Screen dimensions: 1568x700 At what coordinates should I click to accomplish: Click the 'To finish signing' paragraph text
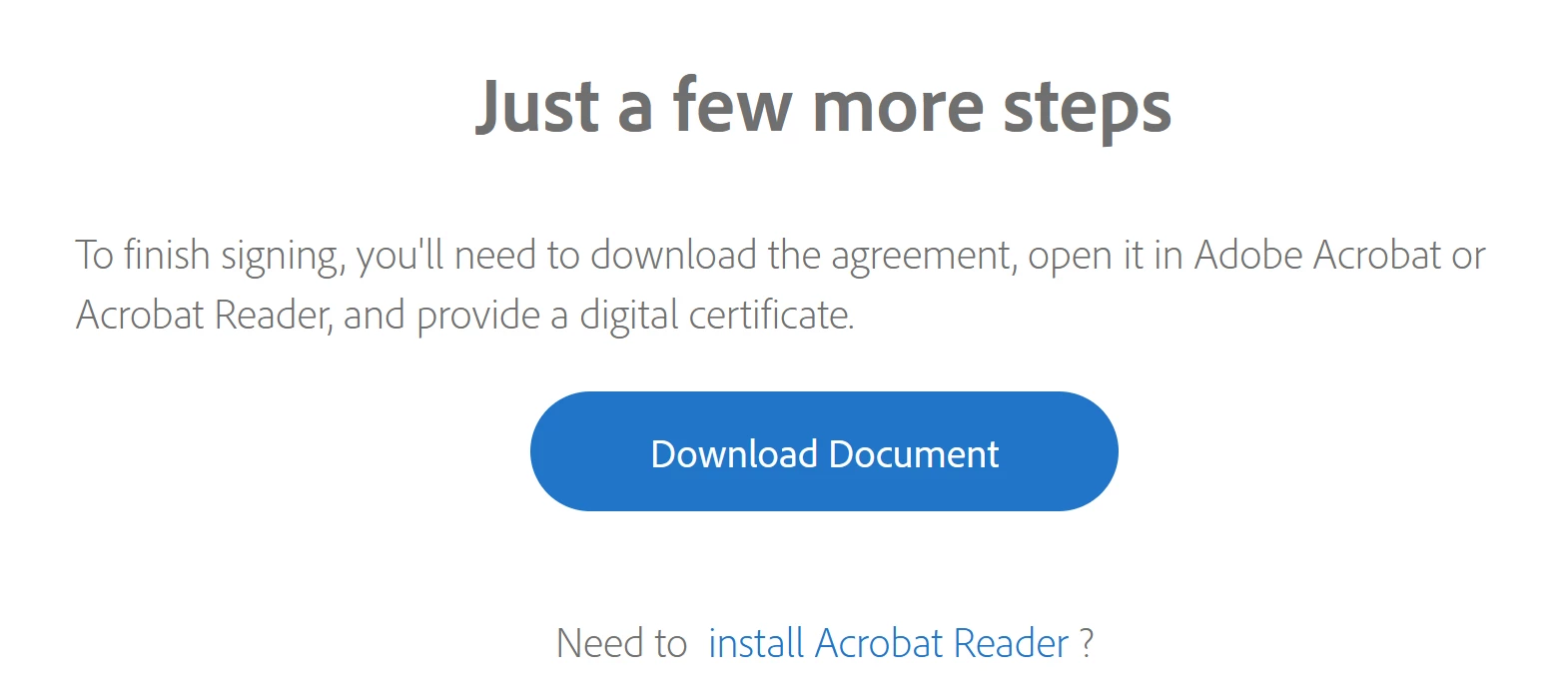(780, 285)
